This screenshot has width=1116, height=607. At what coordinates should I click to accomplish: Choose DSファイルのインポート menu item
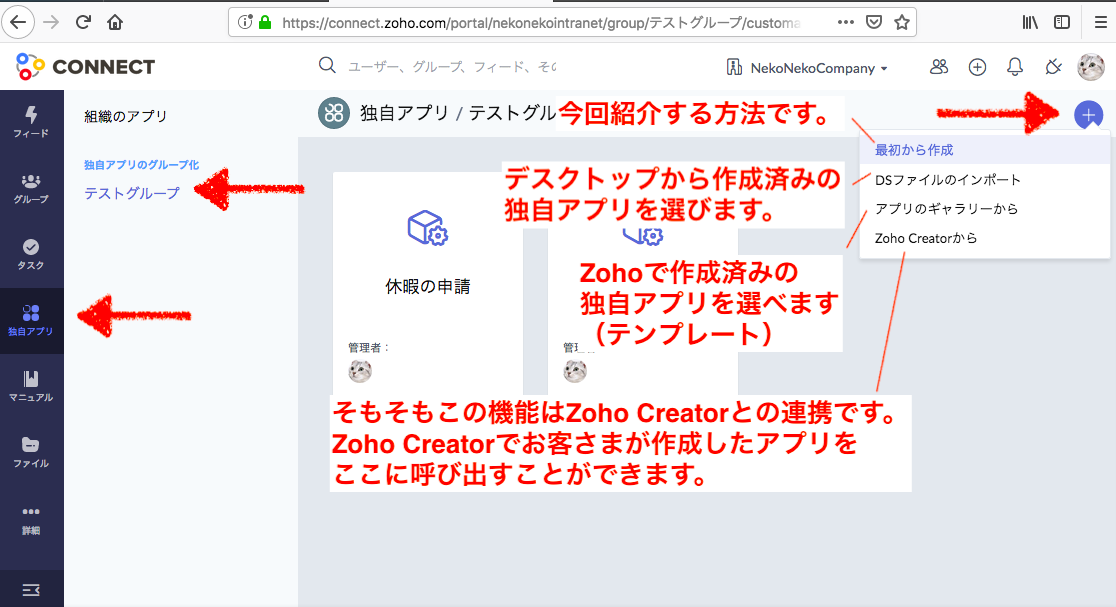(985, 180)
